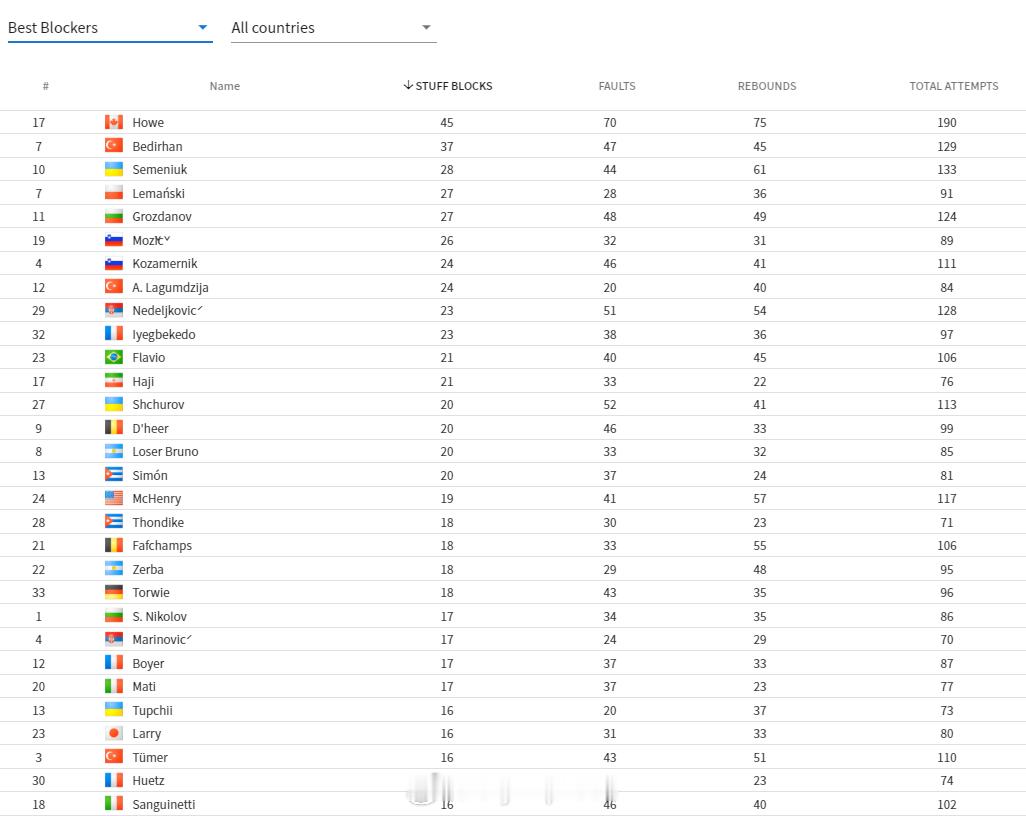The image size is (1026, 816).
Task: Sort table by REBOUNDS column
Action: (767, 86)
